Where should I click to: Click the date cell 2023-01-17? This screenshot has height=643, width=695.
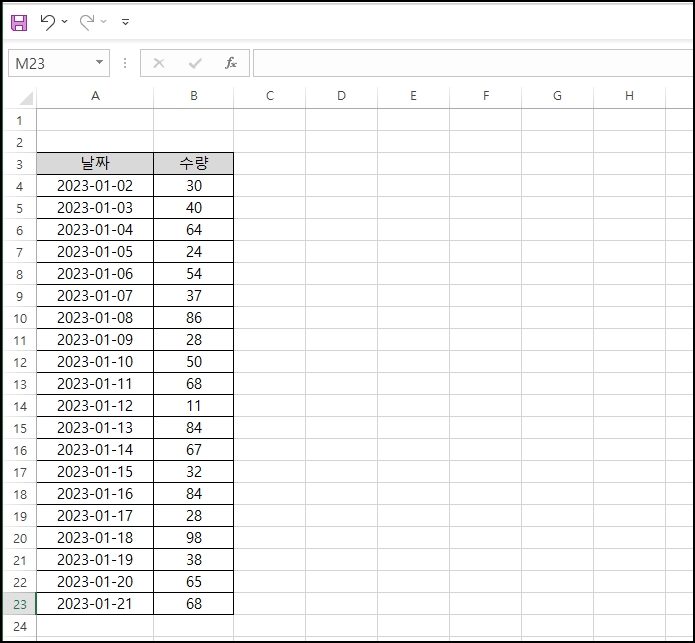click(x=95, y=516)
